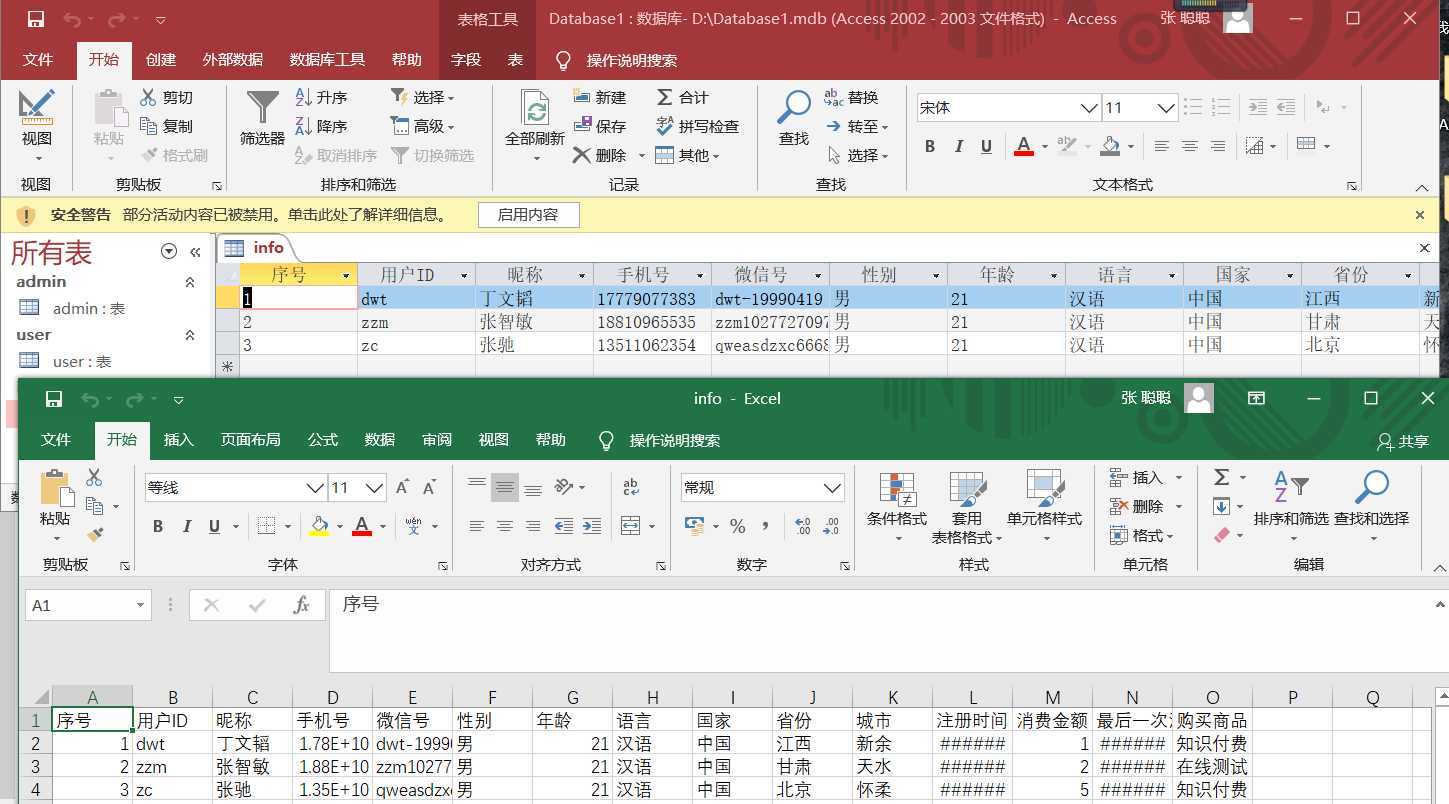1449x804 pixels.
Task: Click Access Copy (复制) button
Action: pos(166,126)
